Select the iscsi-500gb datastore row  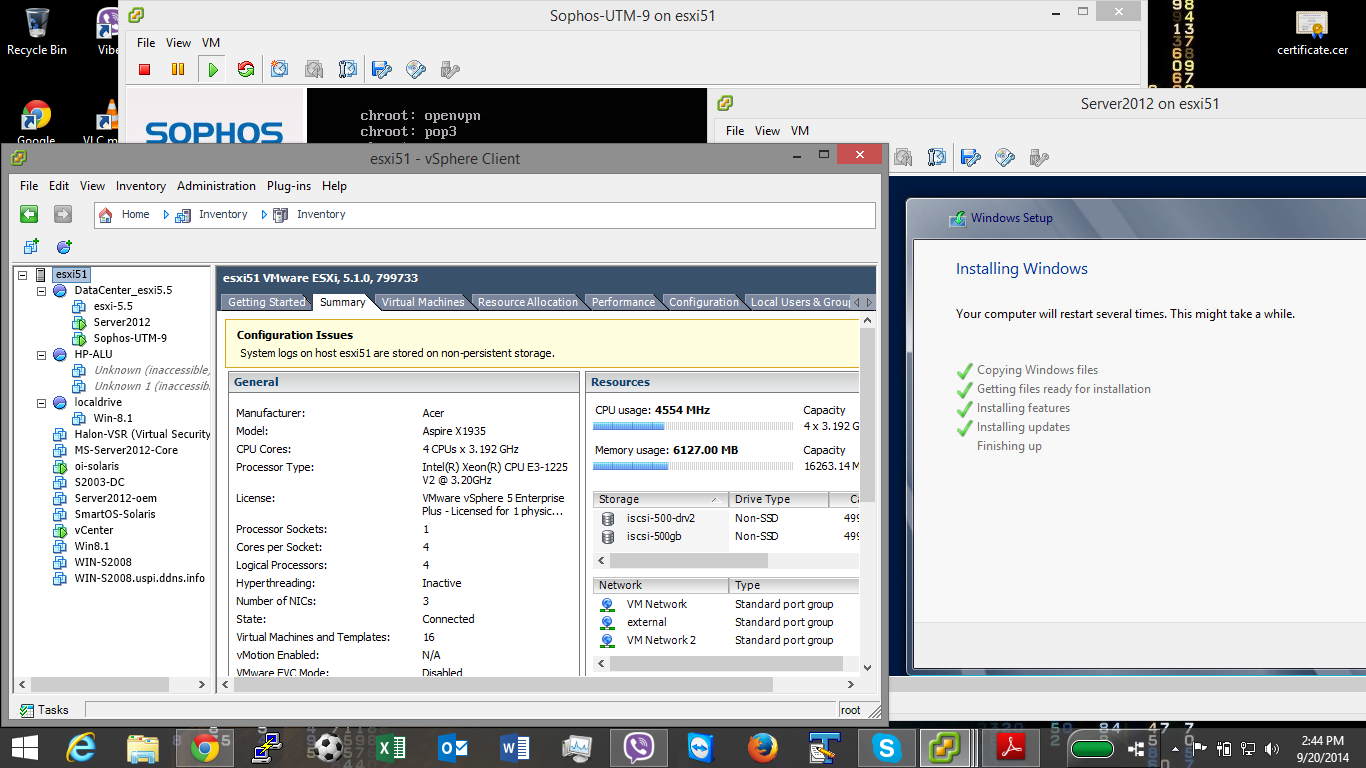coord(726,536)
